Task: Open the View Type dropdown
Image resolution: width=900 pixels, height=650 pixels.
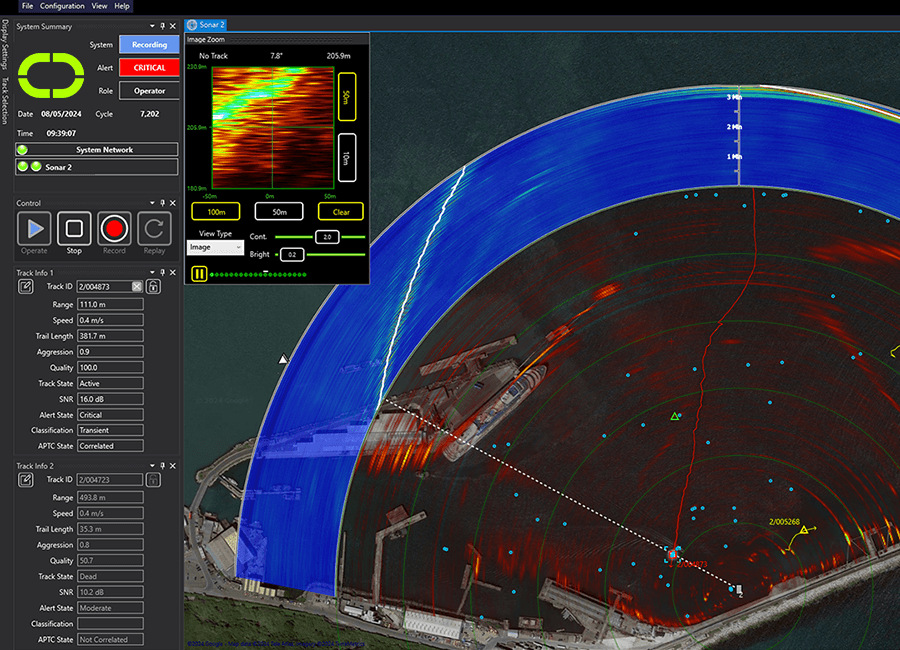Action: [215, 247]
